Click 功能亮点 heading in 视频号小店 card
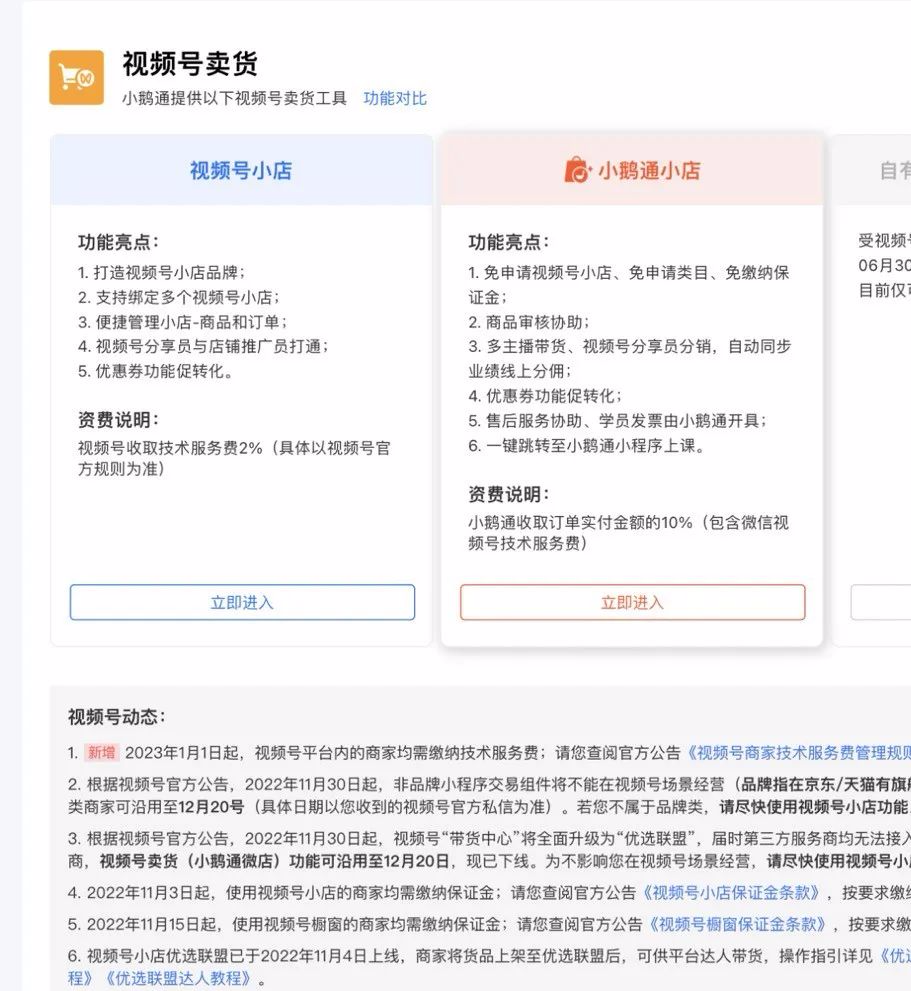This screenshot has height=991, width=911. [118, 241]
